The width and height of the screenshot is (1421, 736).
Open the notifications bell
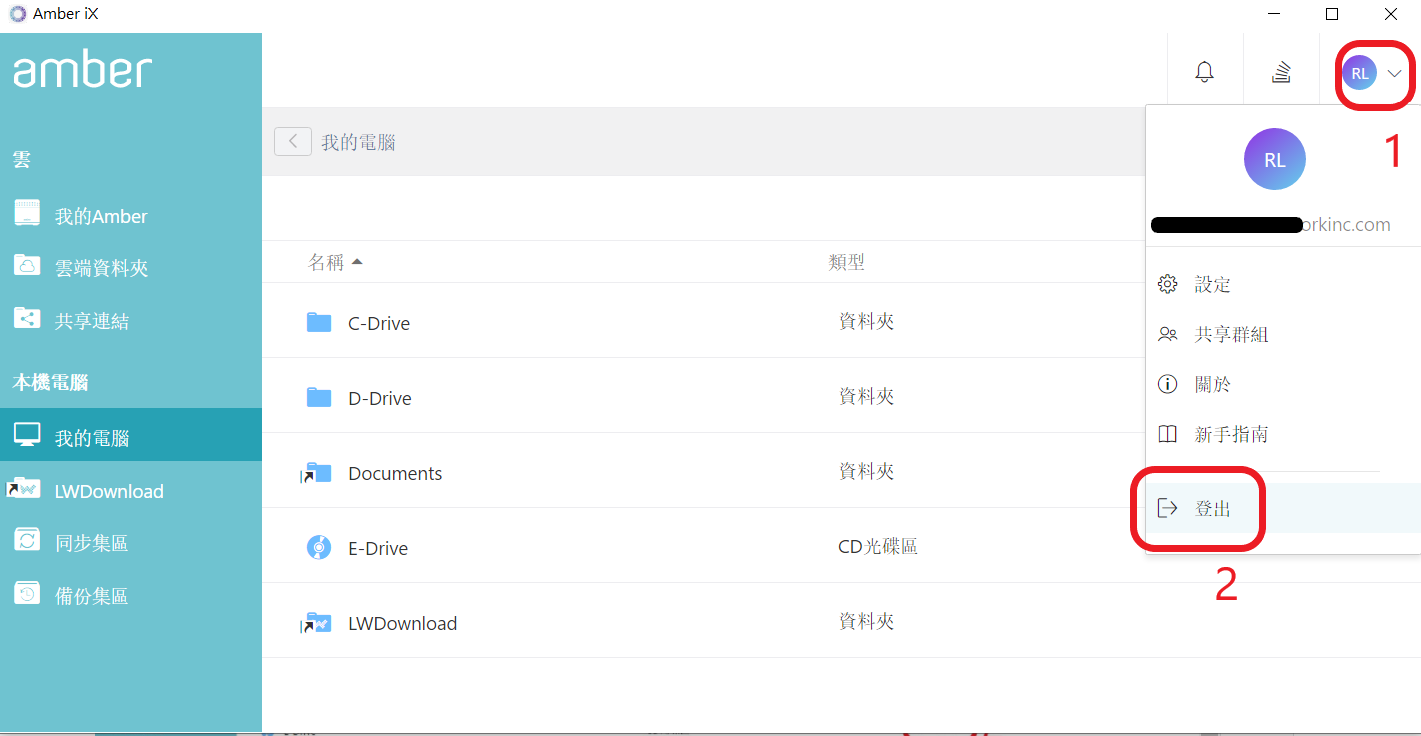coord(1205,72)
